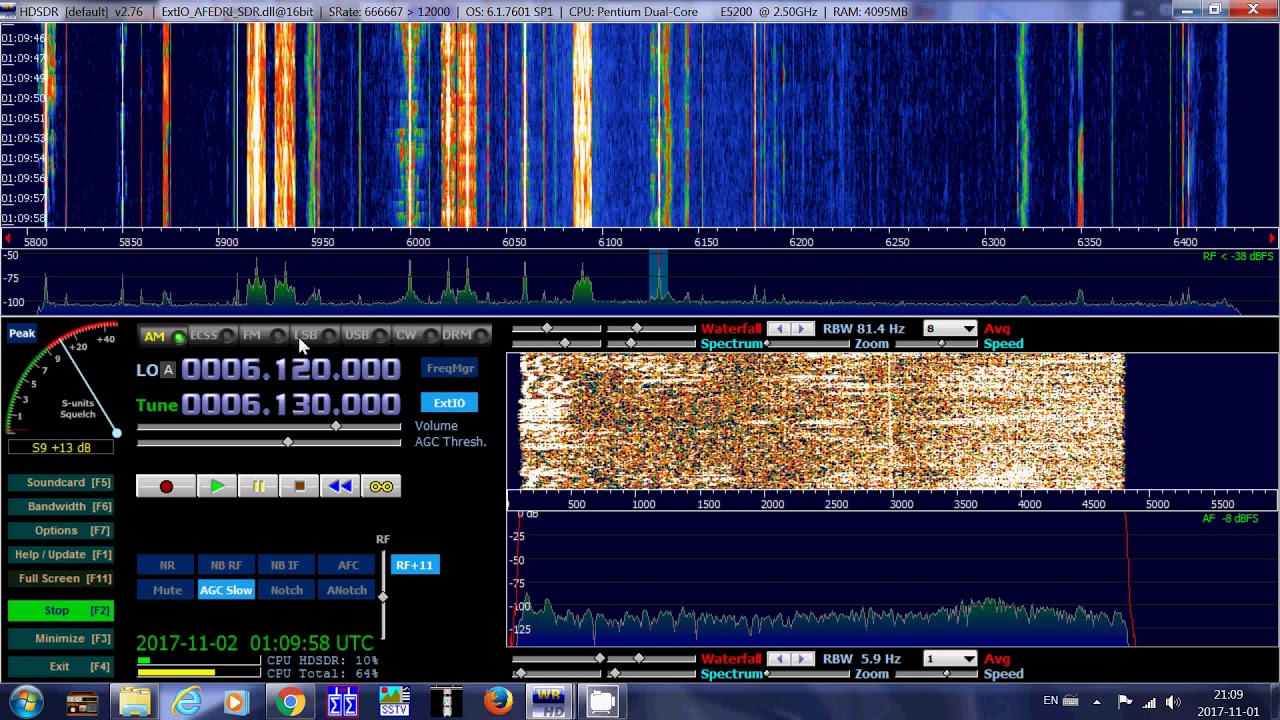Click the Exit [F4] button
Viewport: 1280px width, 720px height.
coord(60,667)
